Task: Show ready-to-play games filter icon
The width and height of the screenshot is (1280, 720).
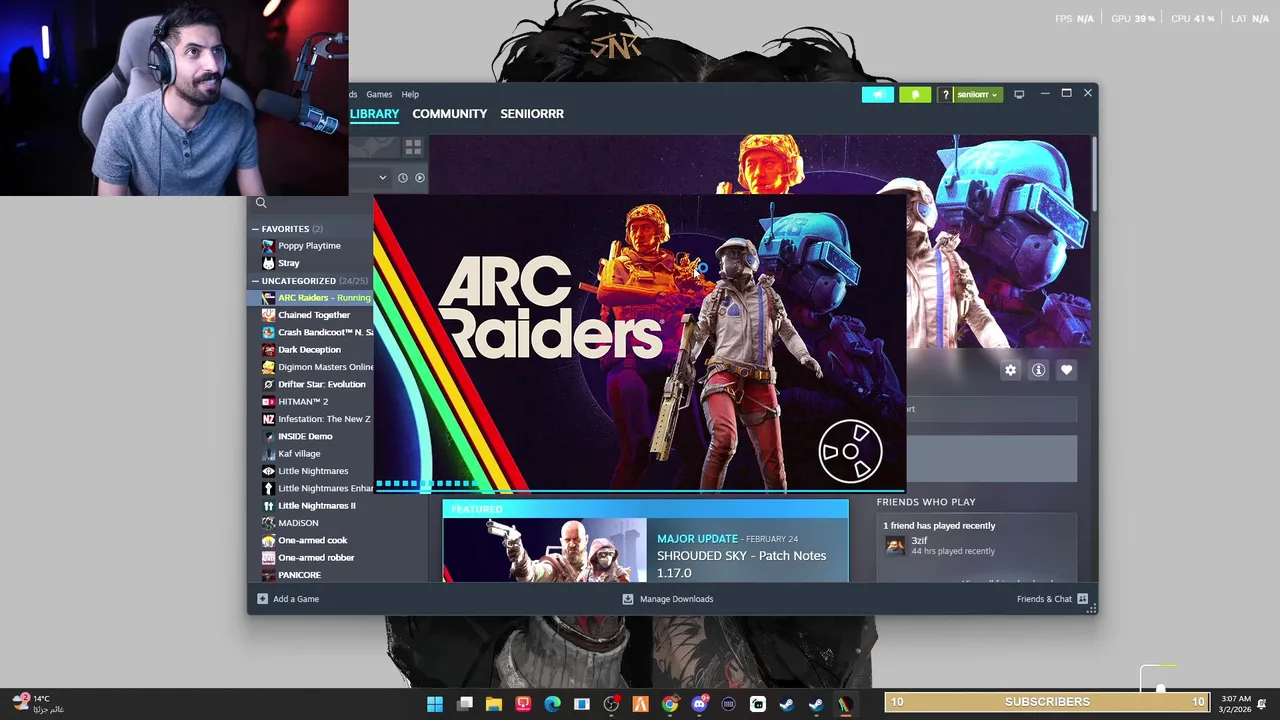Action: 420,178
